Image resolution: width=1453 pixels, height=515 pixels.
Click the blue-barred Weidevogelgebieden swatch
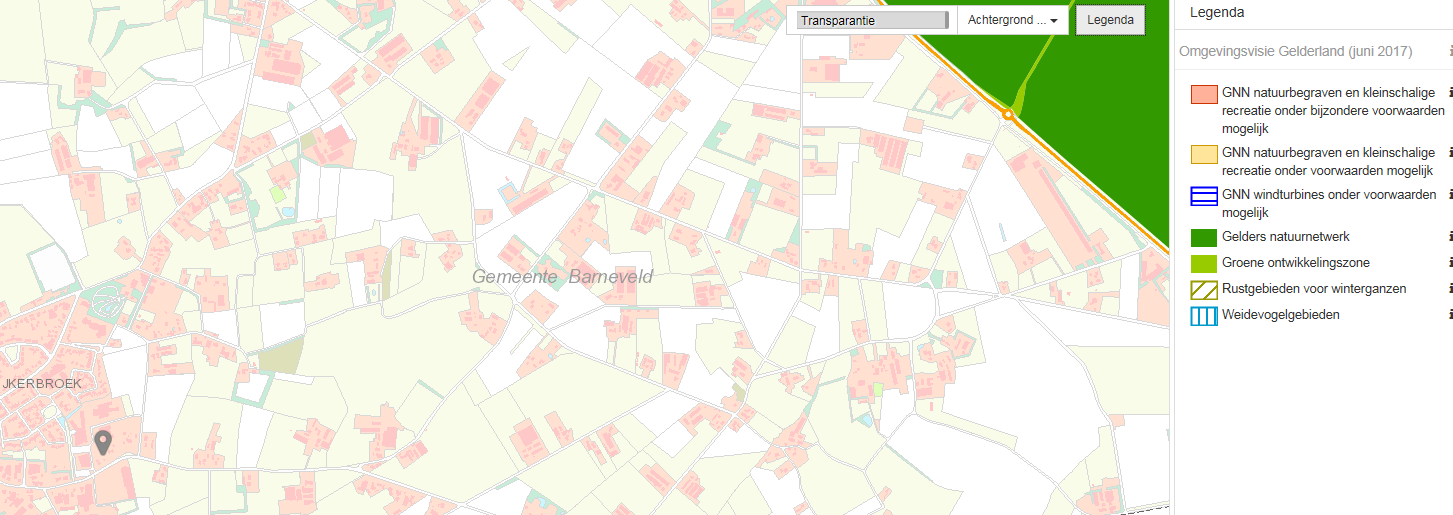(1204, 316)
